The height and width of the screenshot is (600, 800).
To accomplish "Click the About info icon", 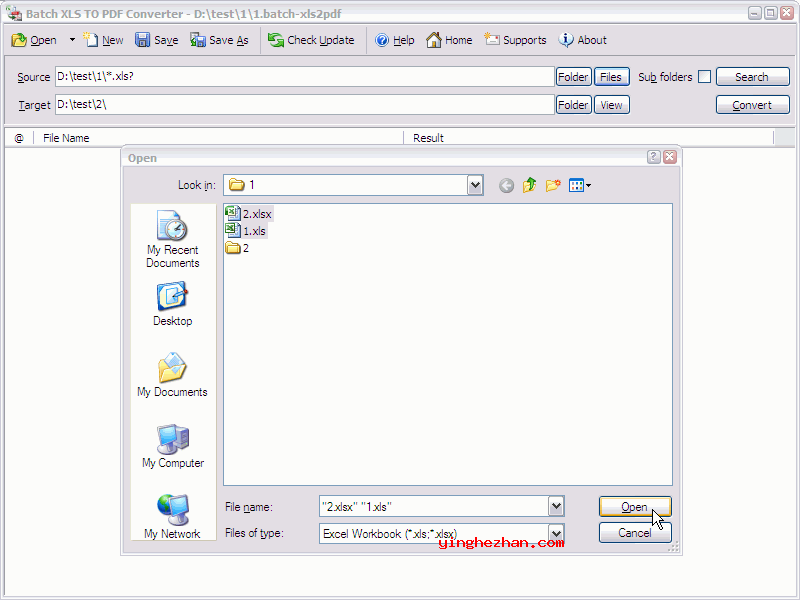I will coord(566,40).
